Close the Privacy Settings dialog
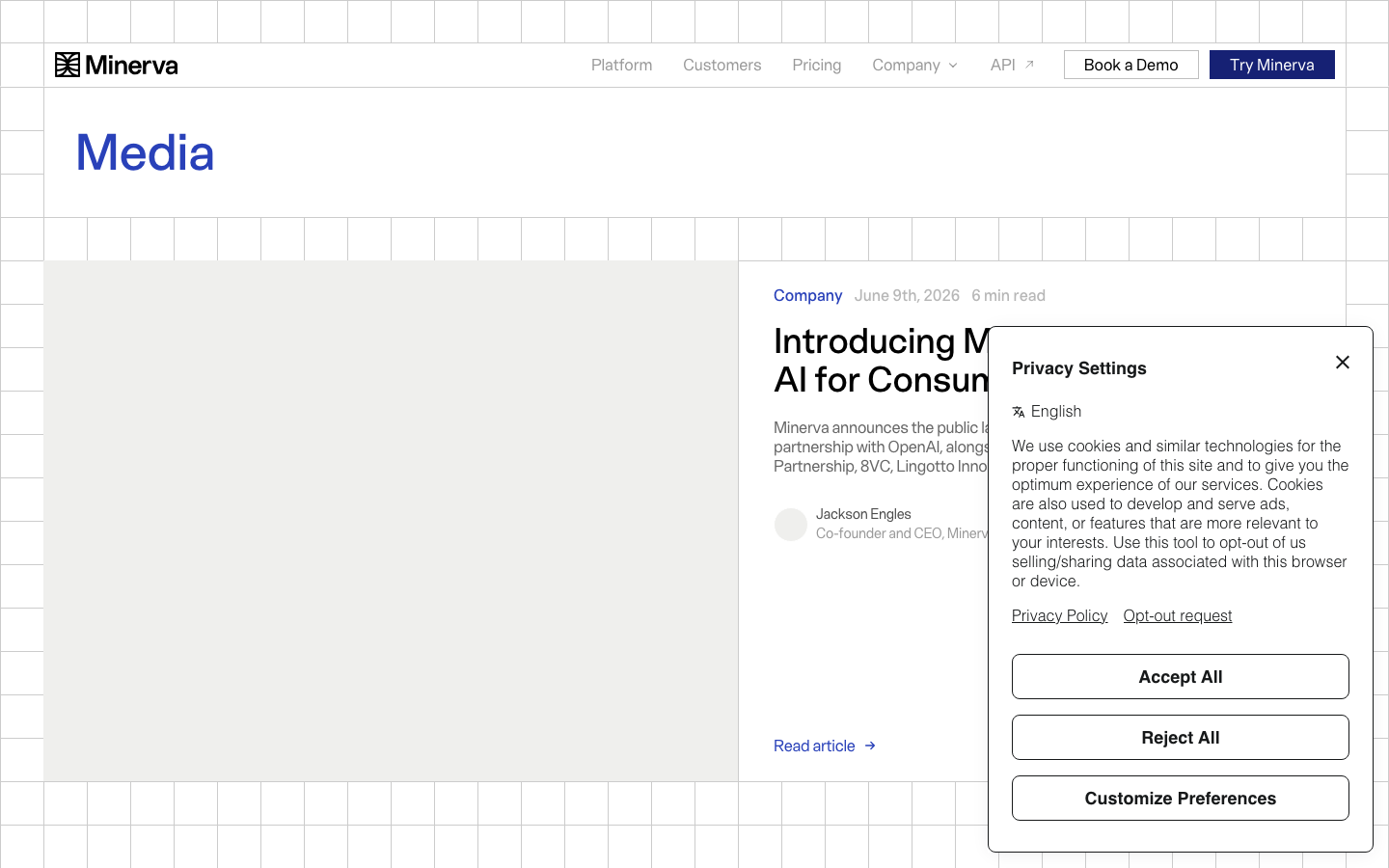The width and height of the screenshot is (1389, 868). tap(1343, 363)
